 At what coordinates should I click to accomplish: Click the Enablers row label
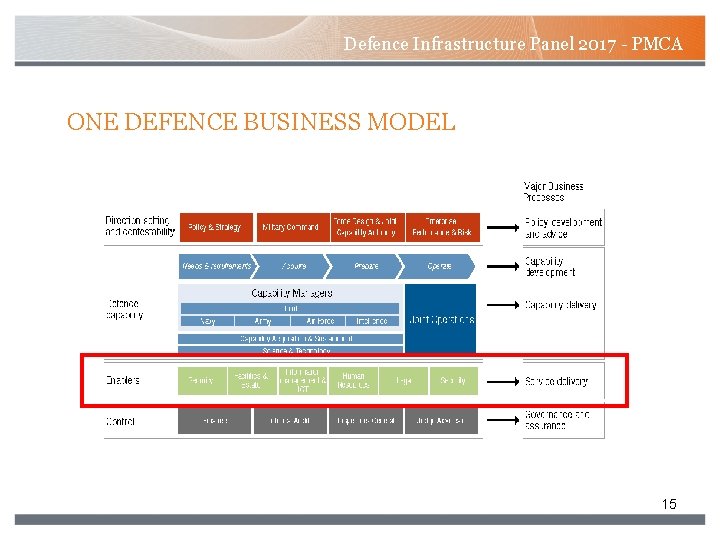tap(123, 380)
